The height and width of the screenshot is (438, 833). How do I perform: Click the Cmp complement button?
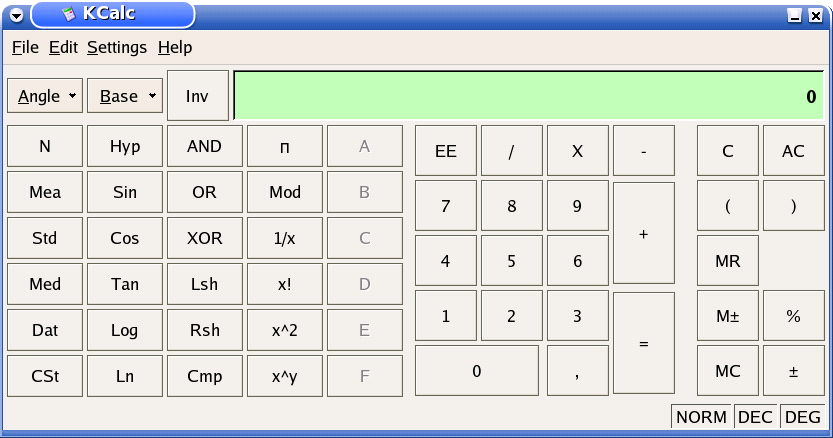click(x=205, y=376)
